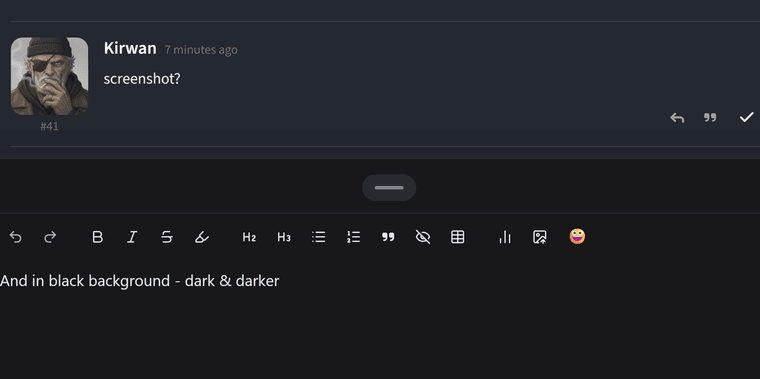This screenshot has height=379, width=760.
Task: Insert a numbered list
Action: pyautogui.click(x=353, y=237)
